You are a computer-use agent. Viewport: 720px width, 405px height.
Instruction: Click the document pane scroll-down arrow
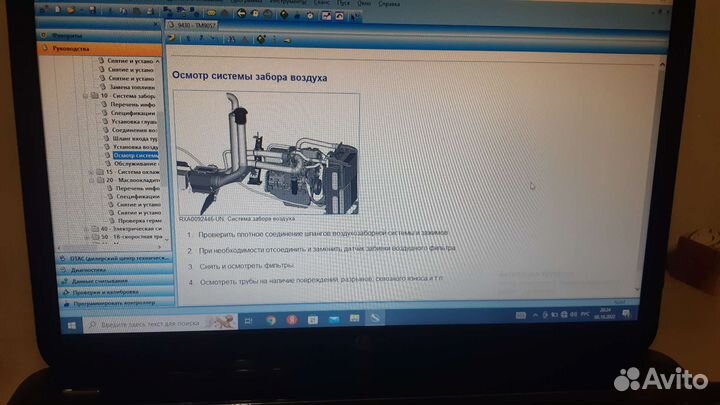[637, 290]
